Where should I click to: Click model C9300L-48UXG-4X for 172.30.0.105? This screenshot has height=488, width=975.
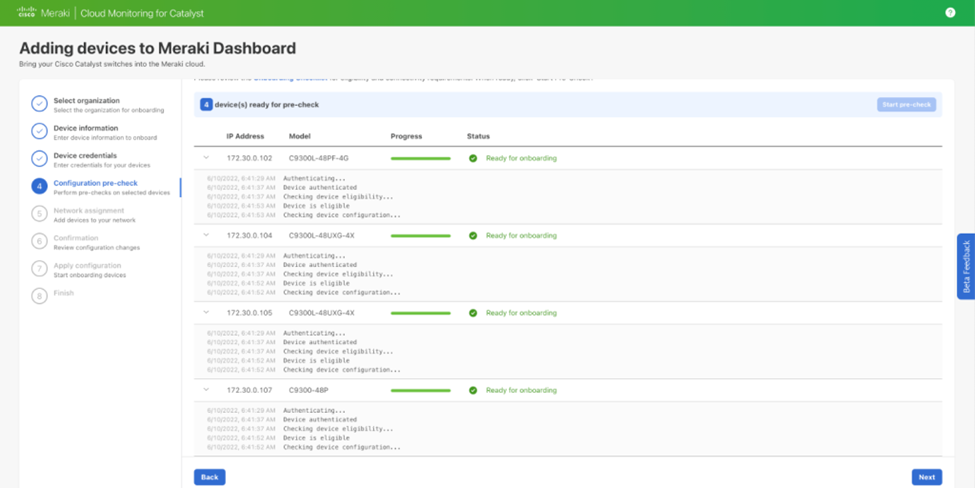point(321,313)
